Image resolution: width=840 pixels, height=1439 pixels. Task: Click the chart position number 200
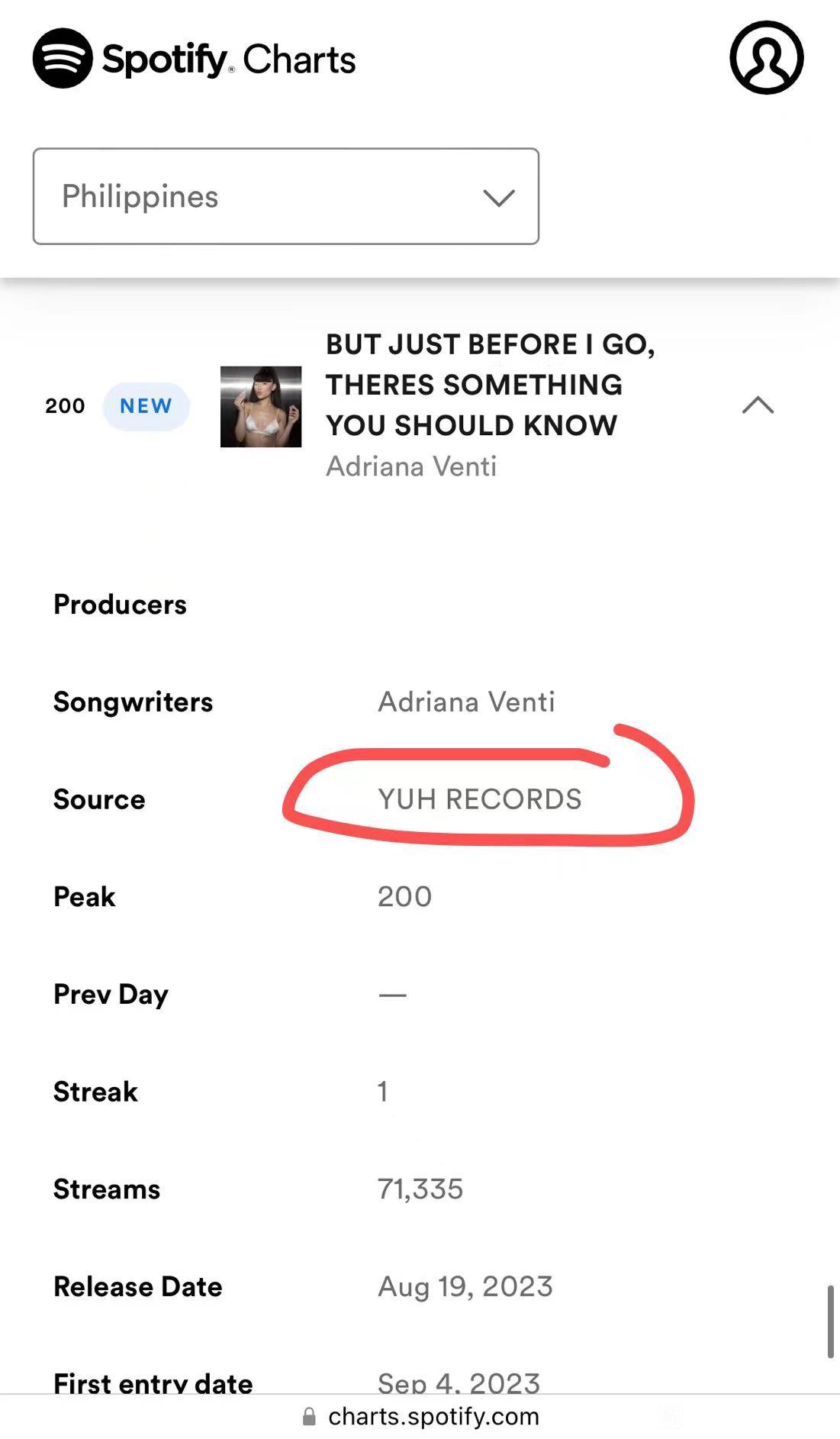pos(65,406)
